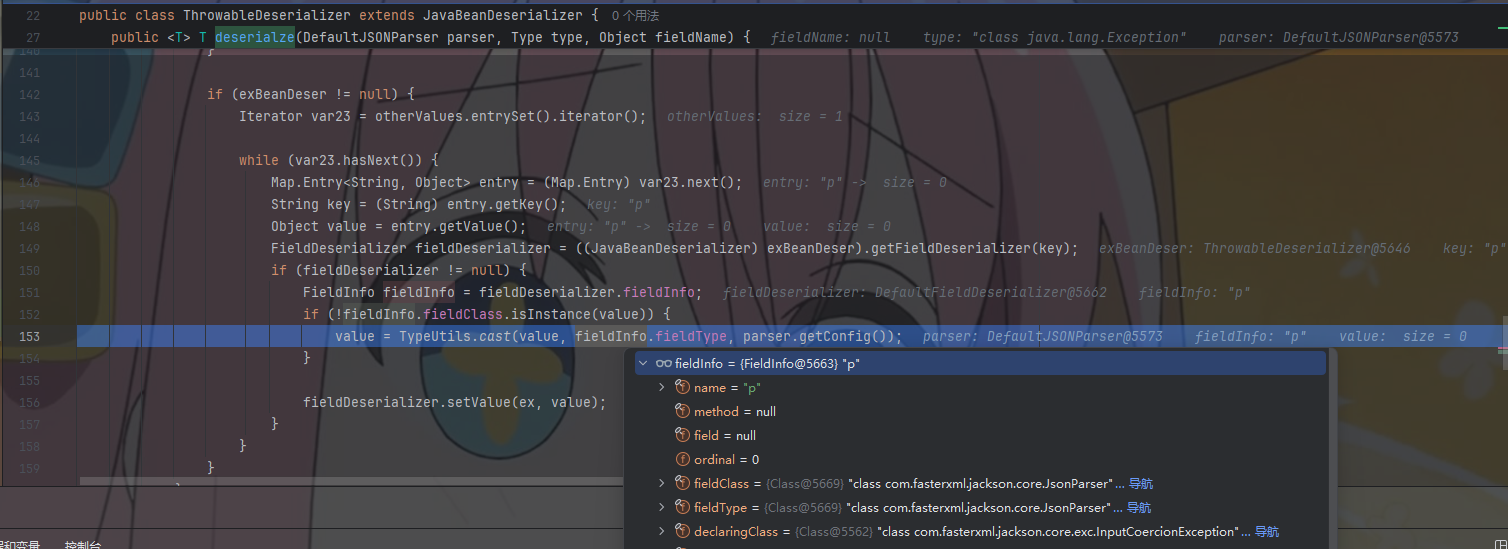Expand the fieldClass node arrow
The width and height of the screenshot is (1508, 549).
tap(662, 484)
